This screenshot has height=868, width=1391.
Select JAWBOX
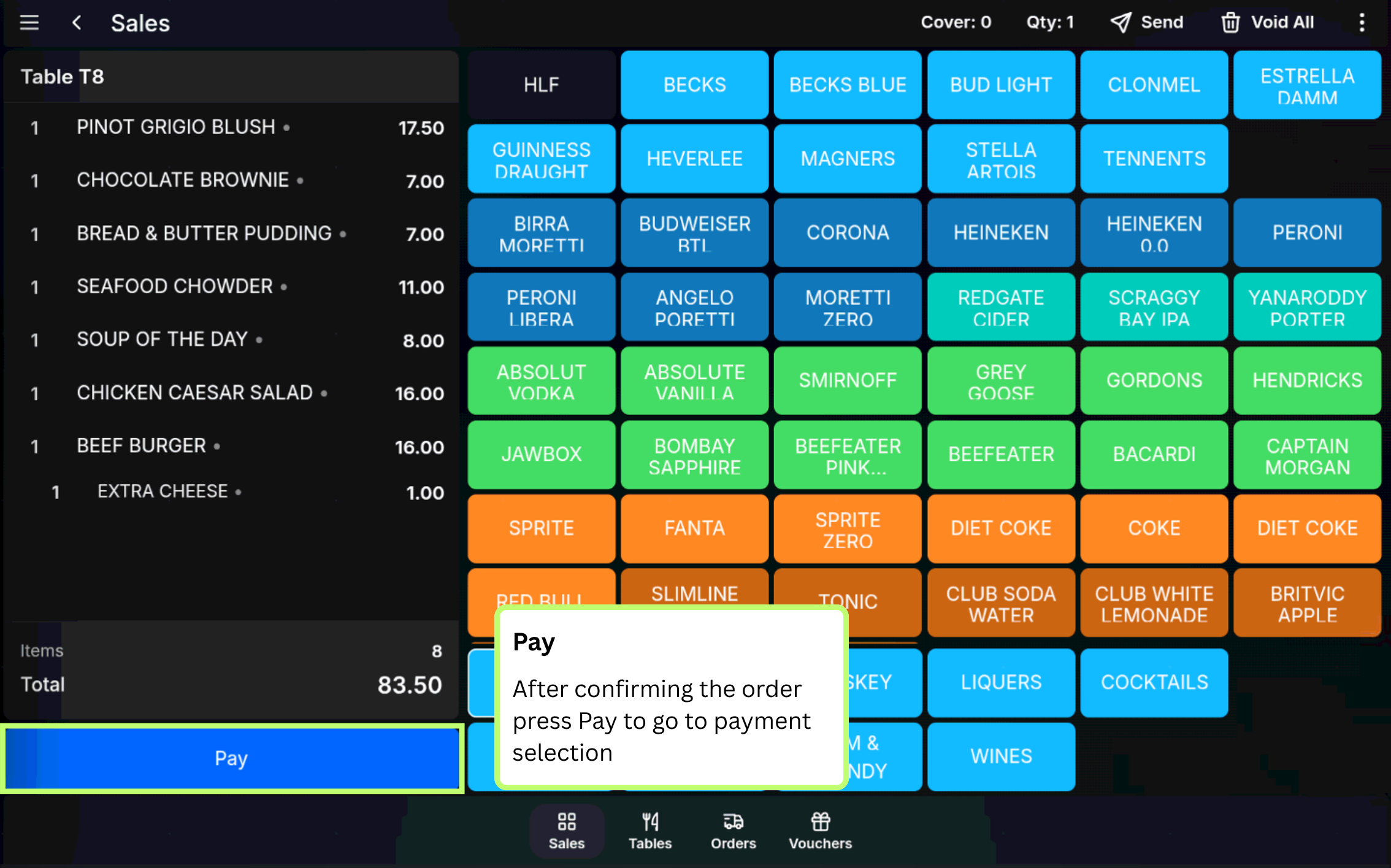(542, 455)
